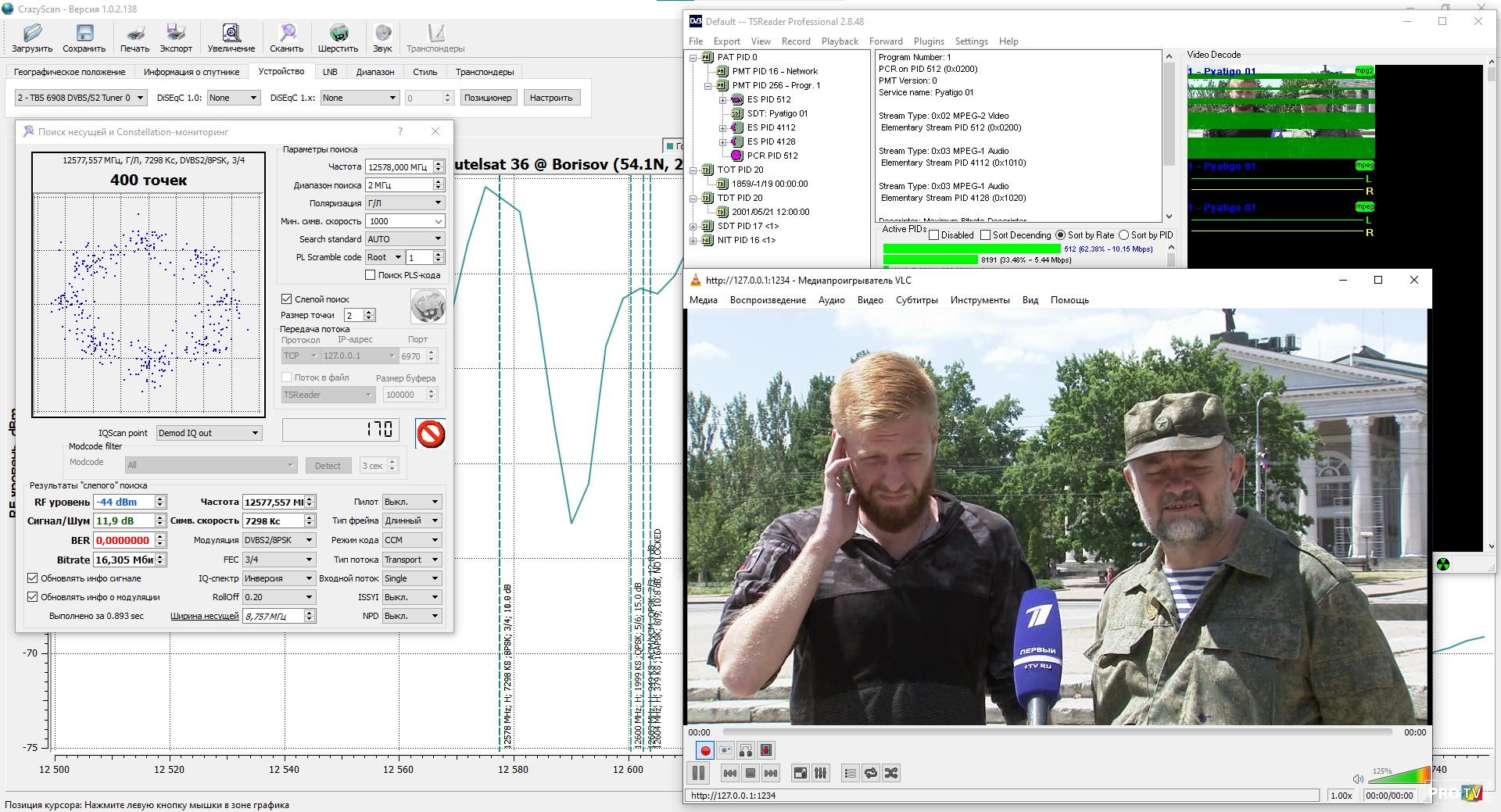Screen dimensions: 1501x812
Task: Uncheck the Слепой поиск checkbox
Action: (x=287, y=299)
